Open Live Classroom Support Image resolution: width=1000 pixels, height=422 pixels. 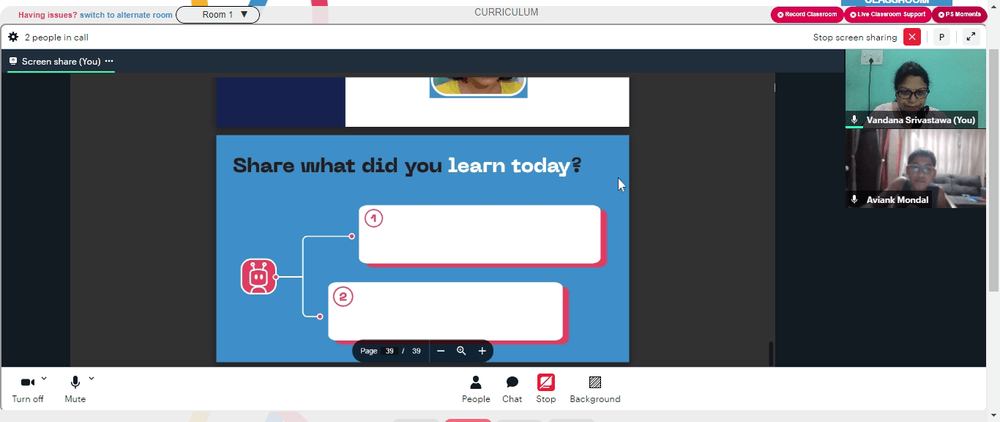[887, 15]
